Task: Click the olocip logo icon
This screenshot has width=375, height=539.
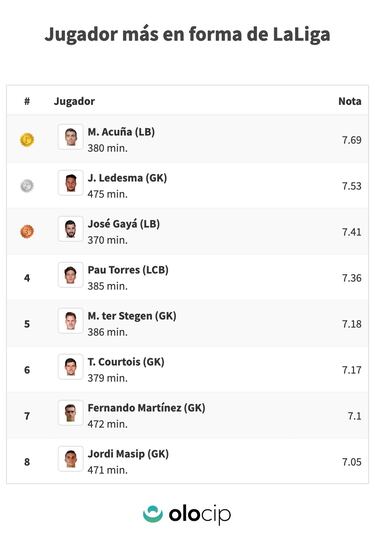Action: [153, 514]
